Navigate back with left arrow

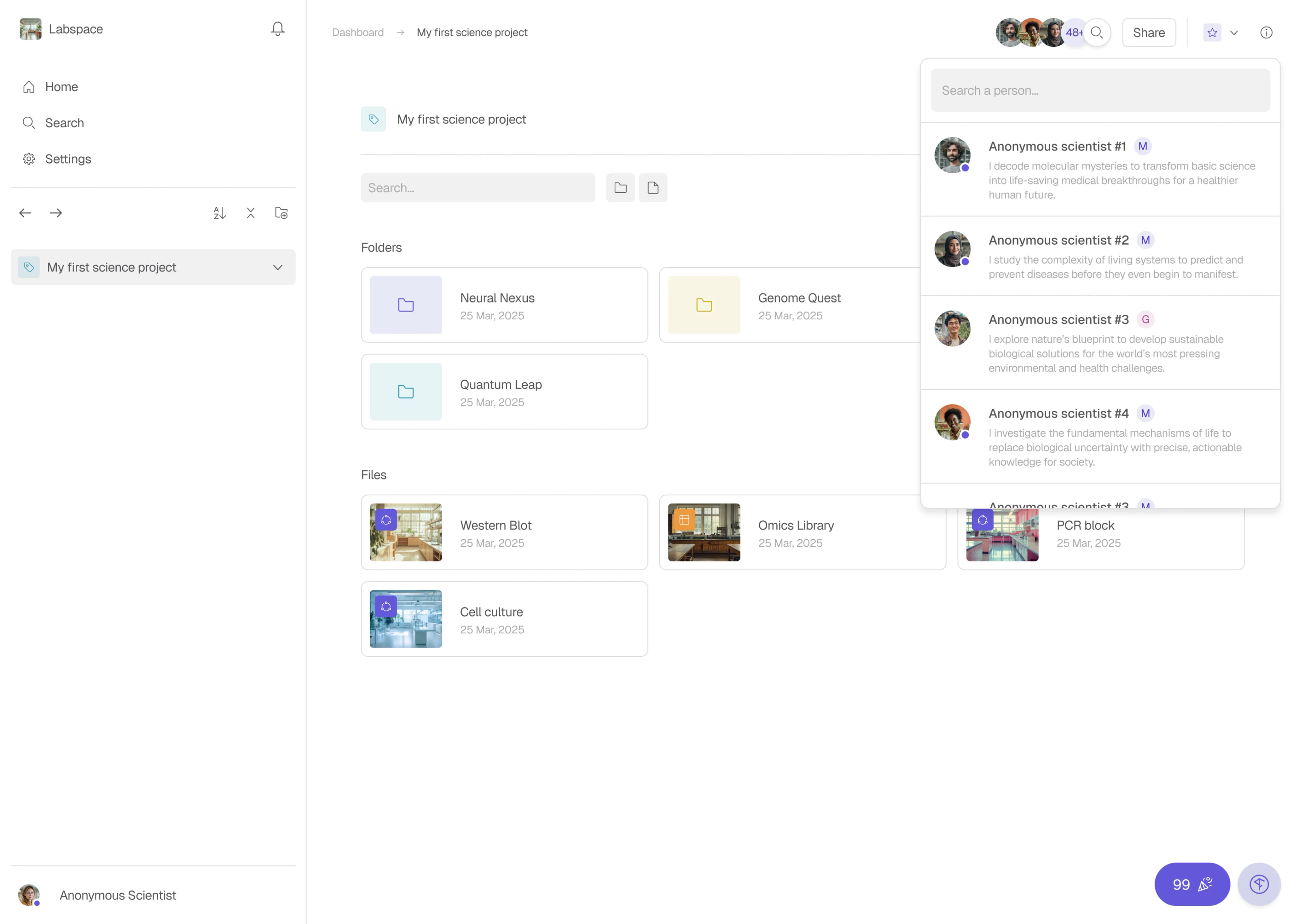[x=25, y=213]
